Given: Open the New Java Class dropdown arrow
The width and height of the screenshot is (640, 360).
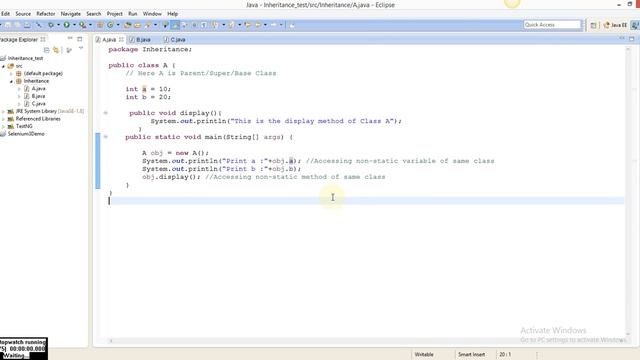Looking at the screenshot, I should click(x=118, y=25).
